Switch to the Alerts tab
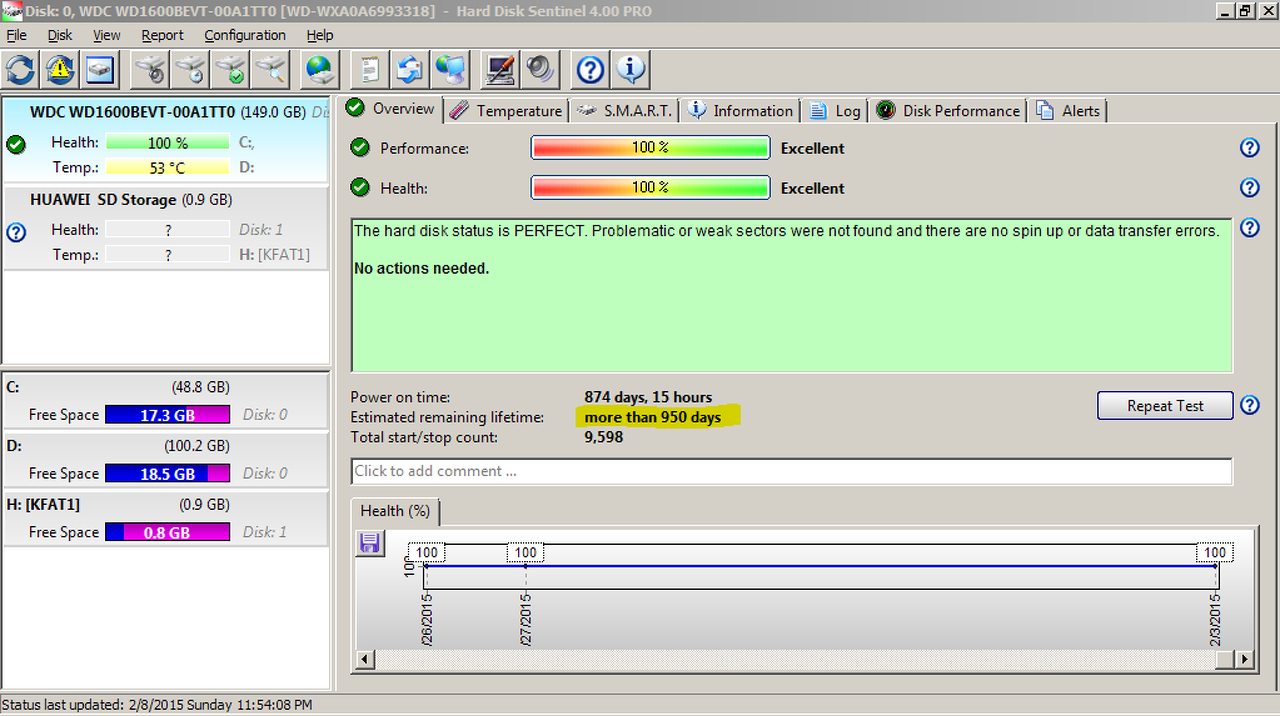The image size is (1280, 716). (1069, 111)
